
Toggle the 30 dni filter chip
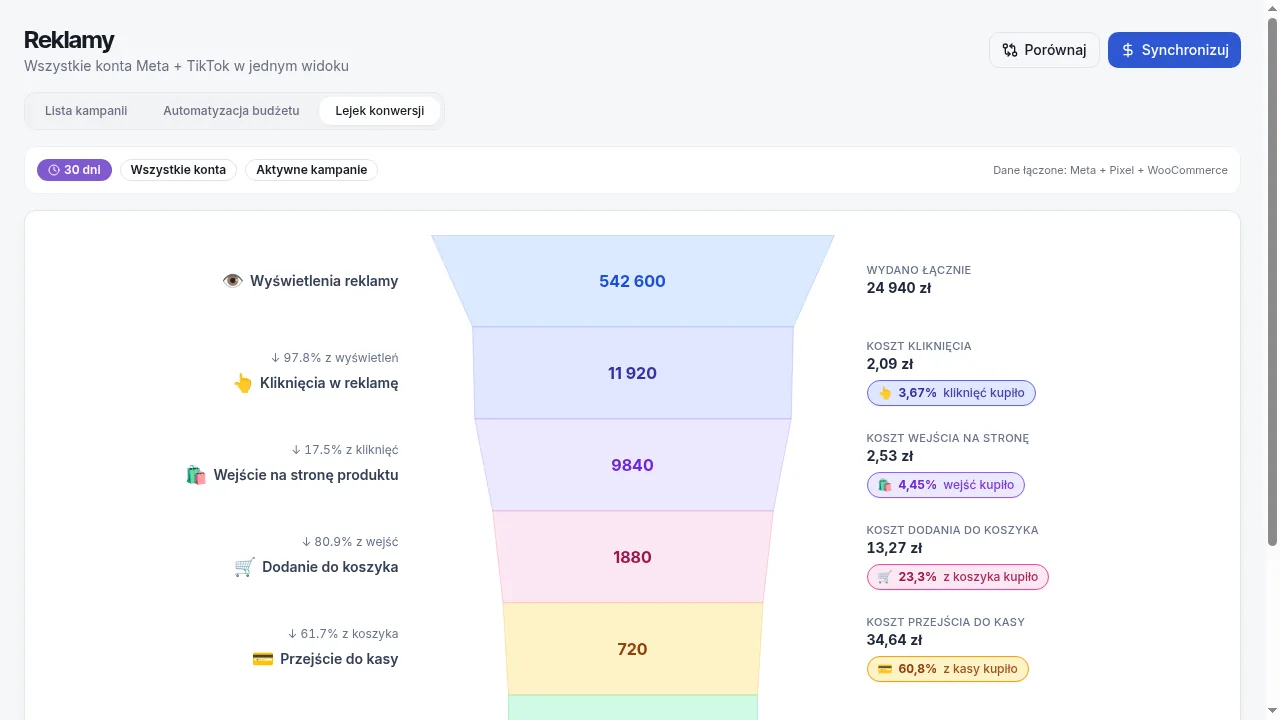click(x=74, y=170)
